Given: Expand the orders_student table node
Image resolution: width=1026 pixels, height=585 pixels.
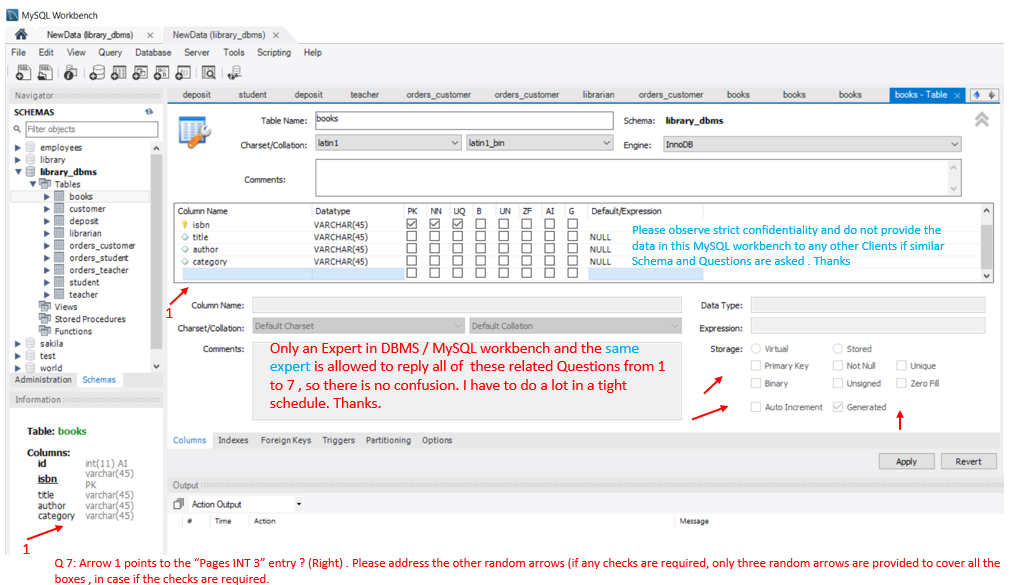Looking at the screenshot, I should [x=46, y=258].
